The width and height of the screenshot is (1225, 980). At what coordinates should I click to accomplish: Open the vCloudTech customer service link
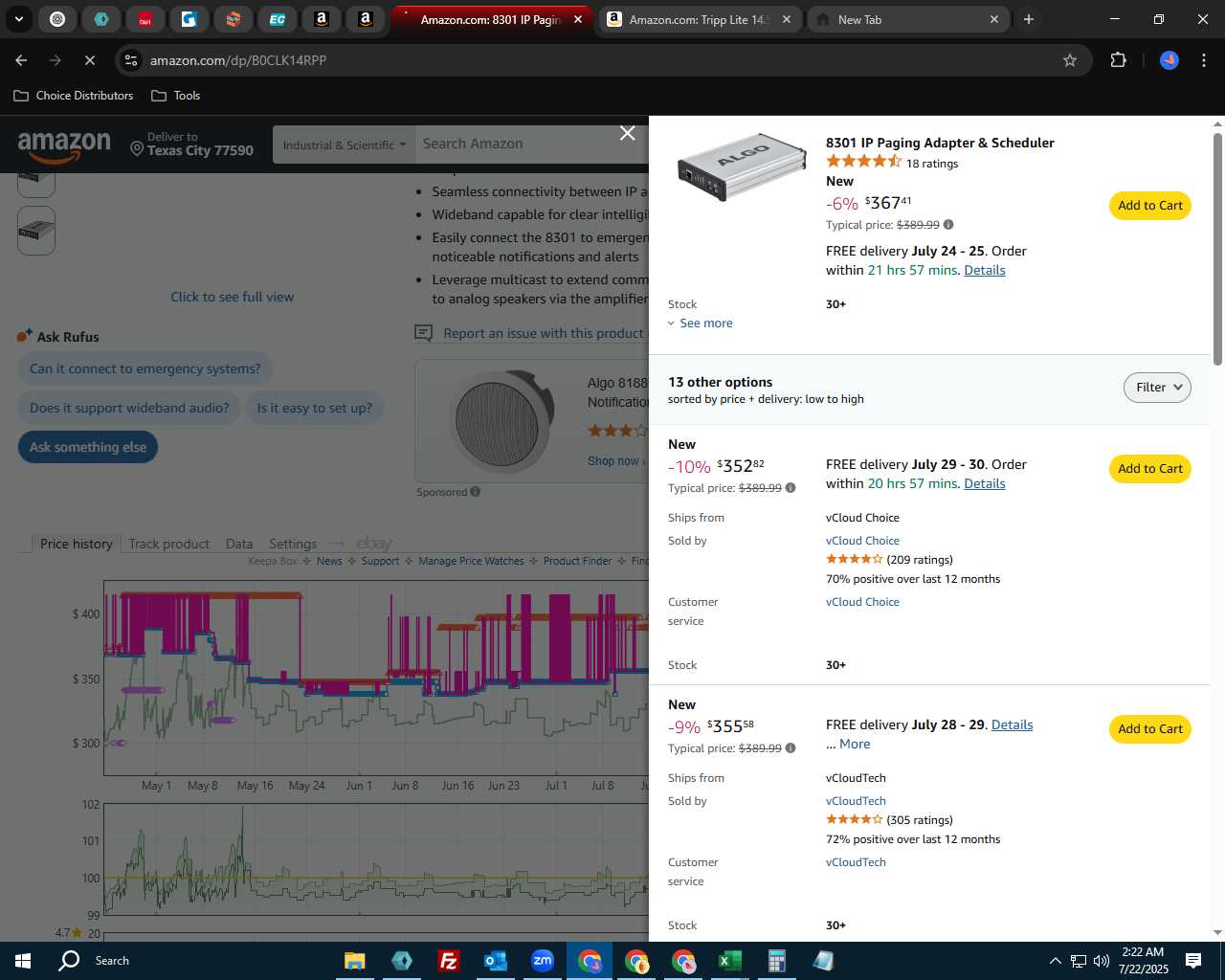point(856,862)
